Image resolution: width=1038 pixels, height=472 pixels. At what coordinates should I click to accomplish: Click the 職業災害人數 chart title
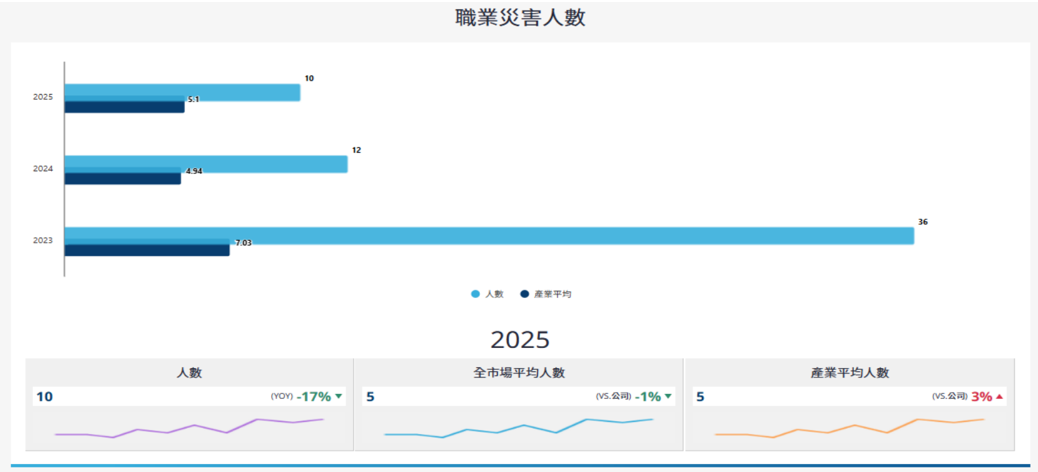pyautogui.click(x=520, y=18)
